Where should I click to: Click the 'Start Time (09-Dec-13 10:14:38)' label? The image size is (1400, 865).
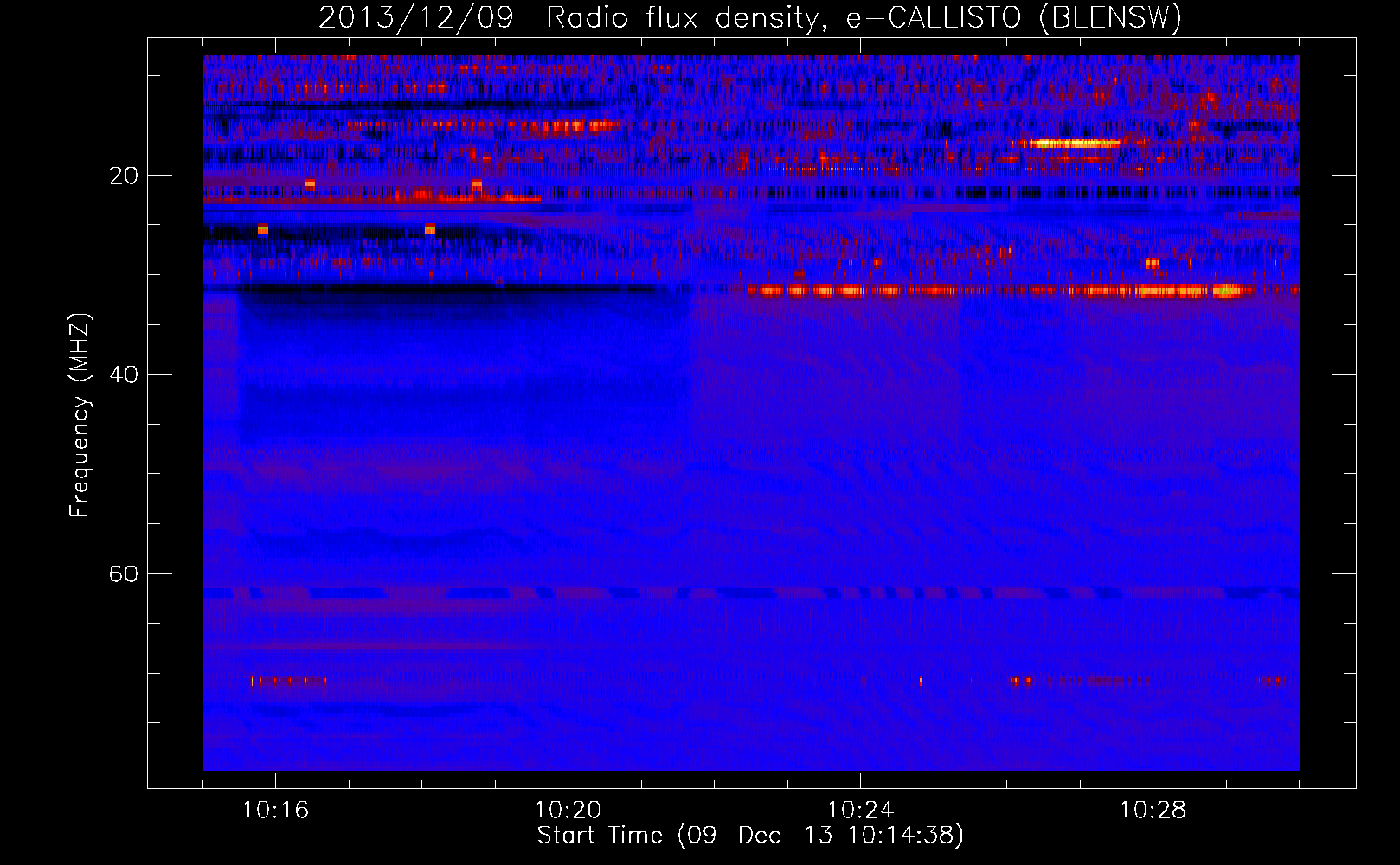(x=750, y=836)
